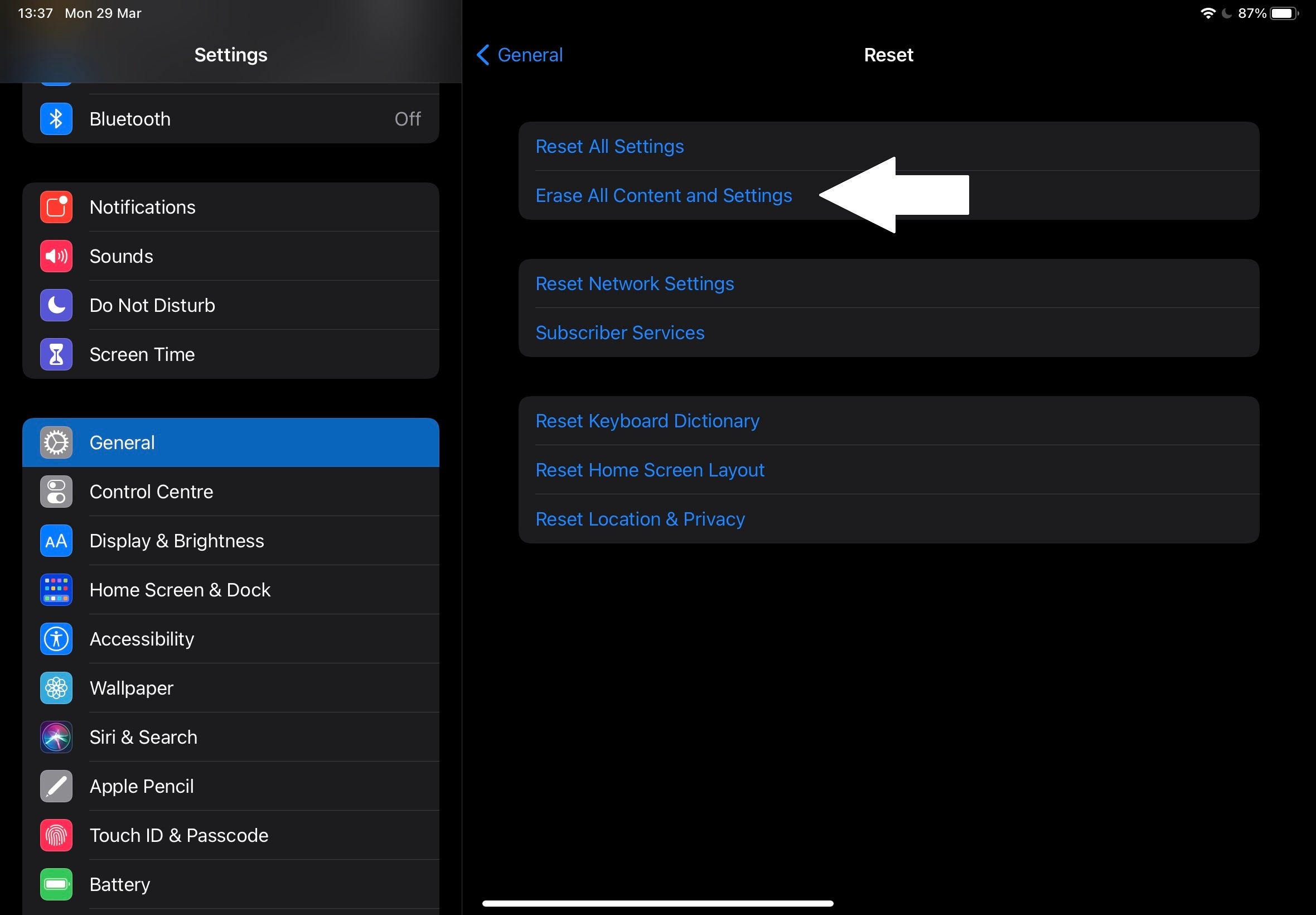This screenshot has width=1316, height=915.
Task: Tap the Mon 29 Mar date
Action: tap(103, 13)
